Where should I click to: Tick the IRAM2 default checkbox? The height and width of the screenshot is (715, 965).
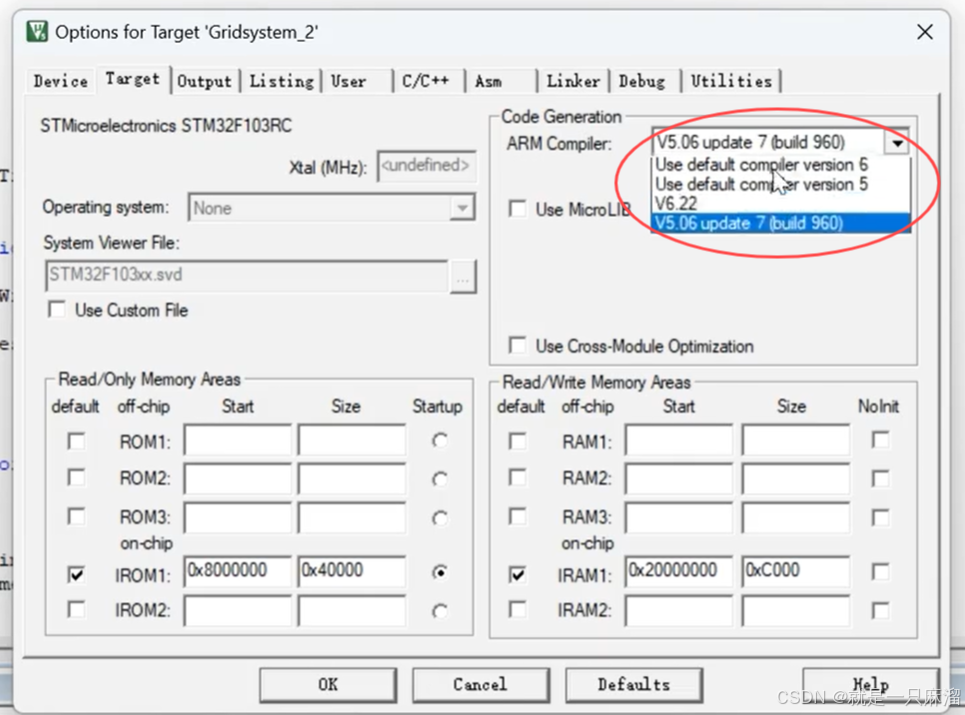tap(518, 609)
